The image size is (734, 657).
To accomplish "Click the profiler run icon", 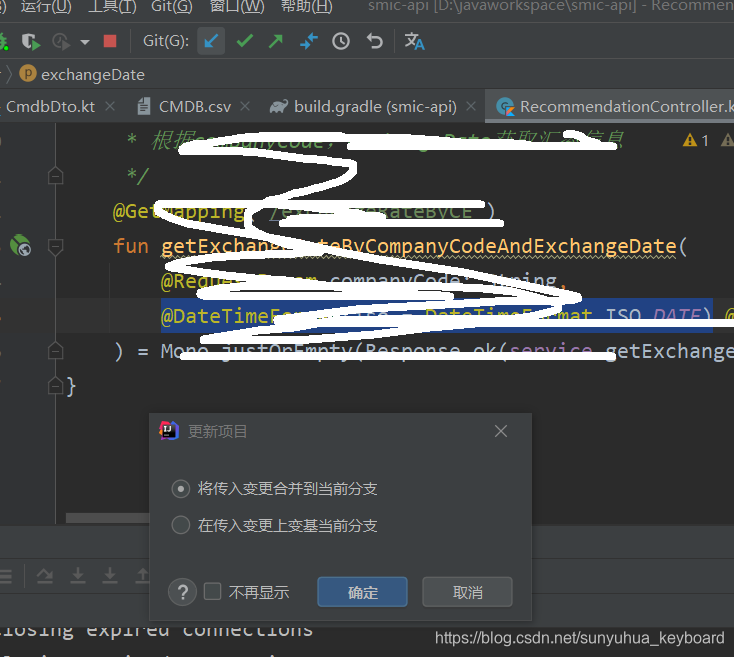I will pos(61,42).
